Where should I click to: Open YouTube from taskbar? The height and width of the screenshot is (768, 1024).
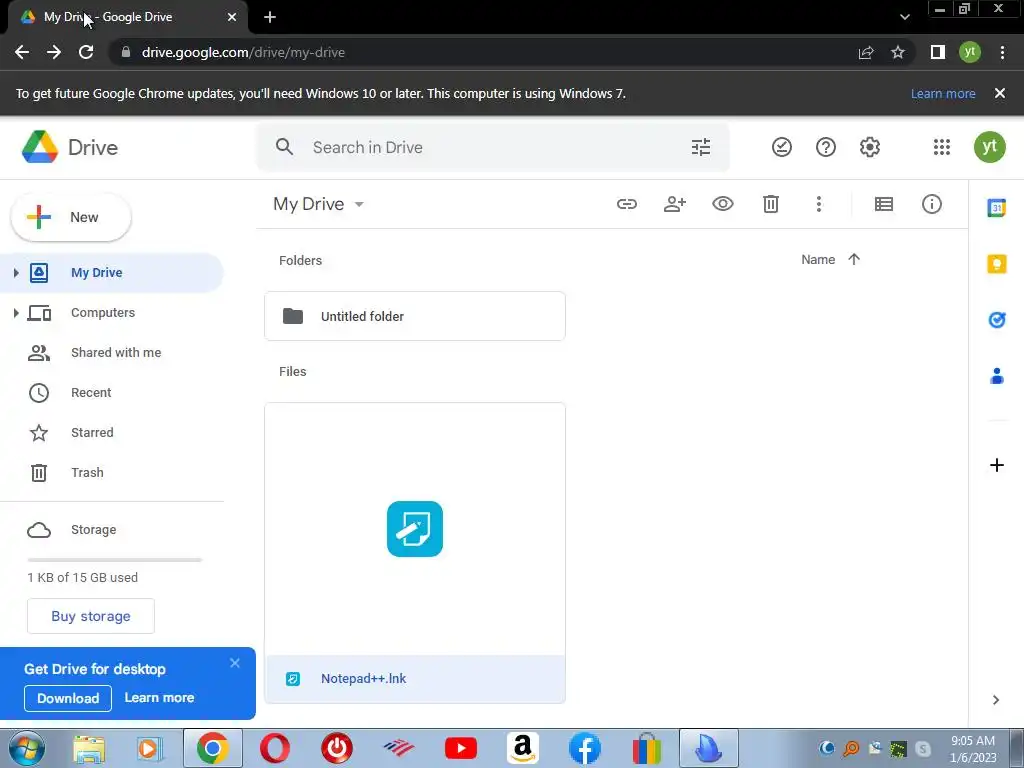pos(460,748)
